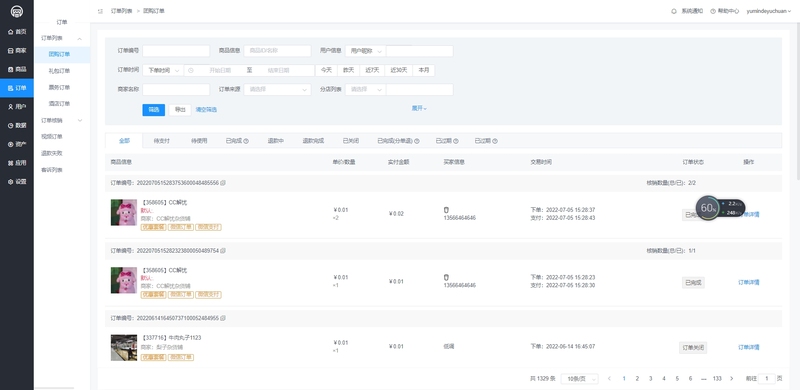Focus the 商品信息 input field

click(x=278, y=51)
